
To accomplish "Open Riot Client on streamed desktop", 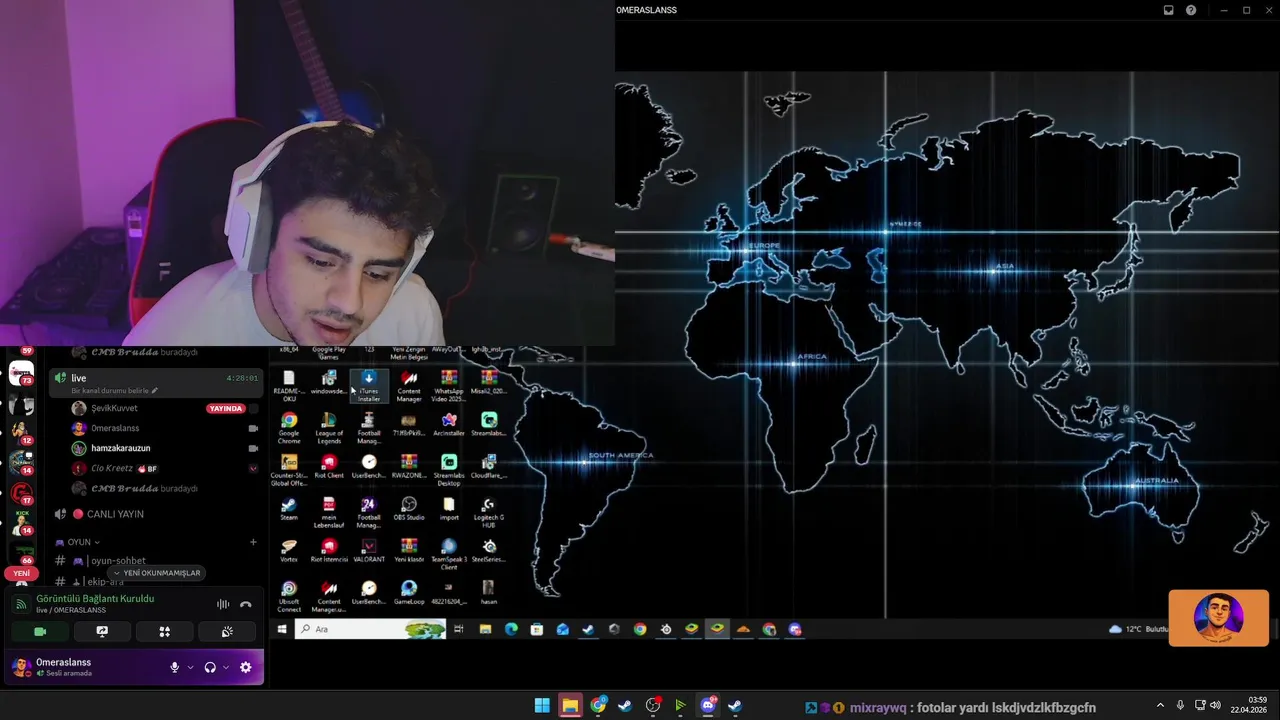I will [329, 467].
